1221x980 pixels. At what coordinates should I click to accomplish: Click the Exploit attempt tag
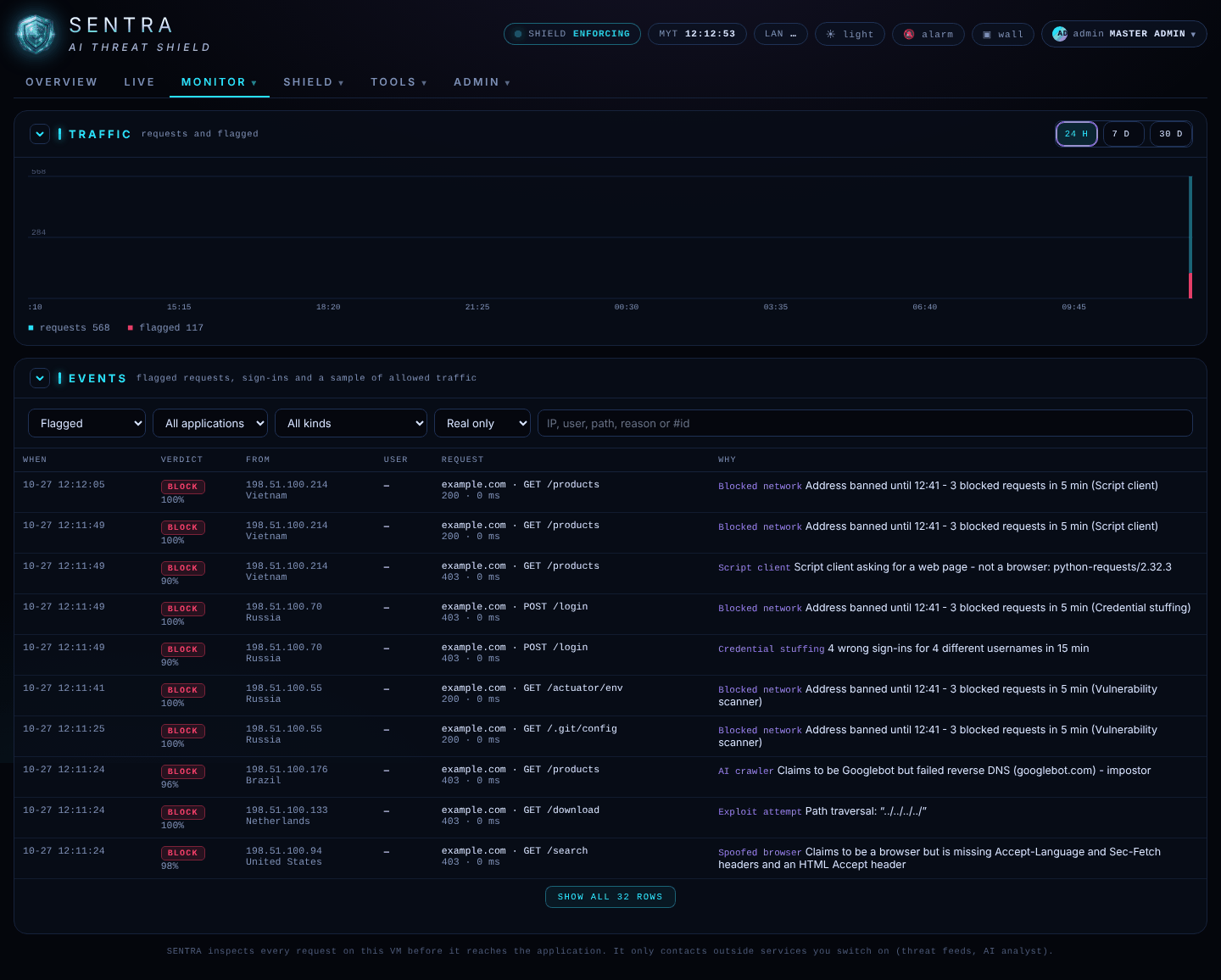click(x=760, y=812)
